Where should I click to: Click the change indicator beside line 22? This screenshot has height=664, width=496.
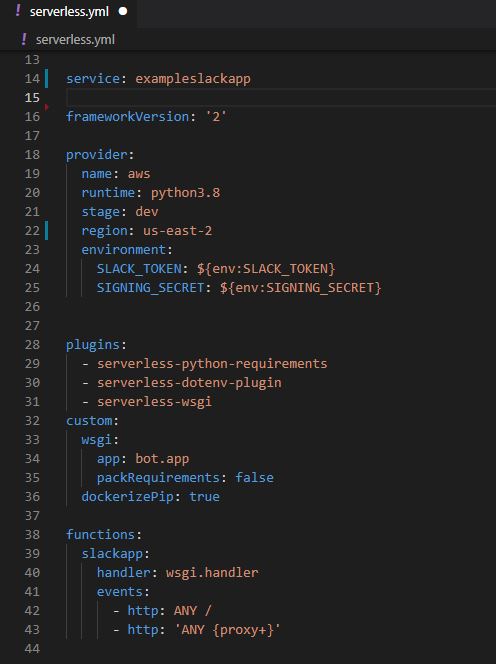click(47, 231)
